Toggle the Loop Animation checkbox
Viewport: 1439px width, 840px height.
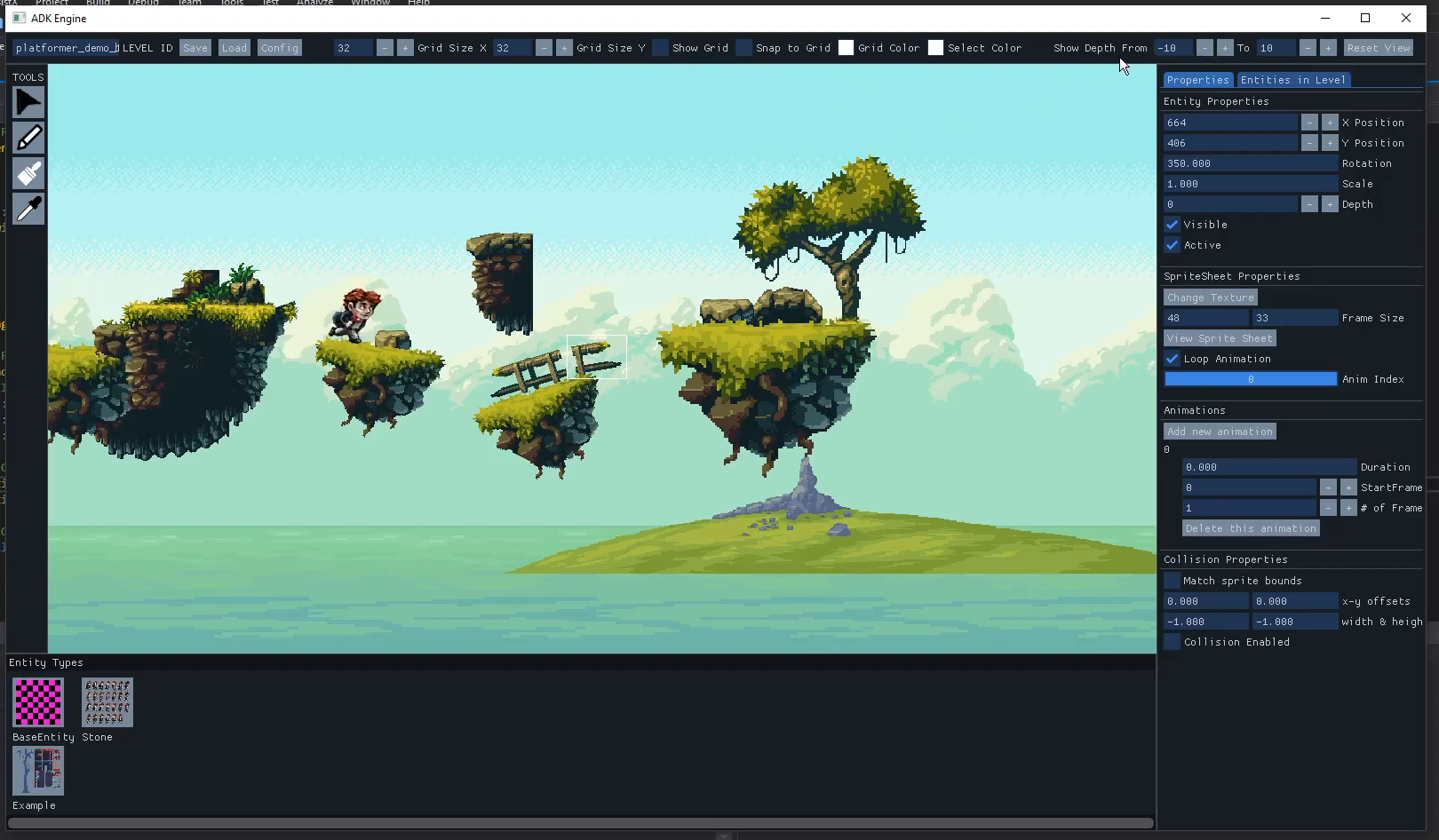(x=1173, y=359)
